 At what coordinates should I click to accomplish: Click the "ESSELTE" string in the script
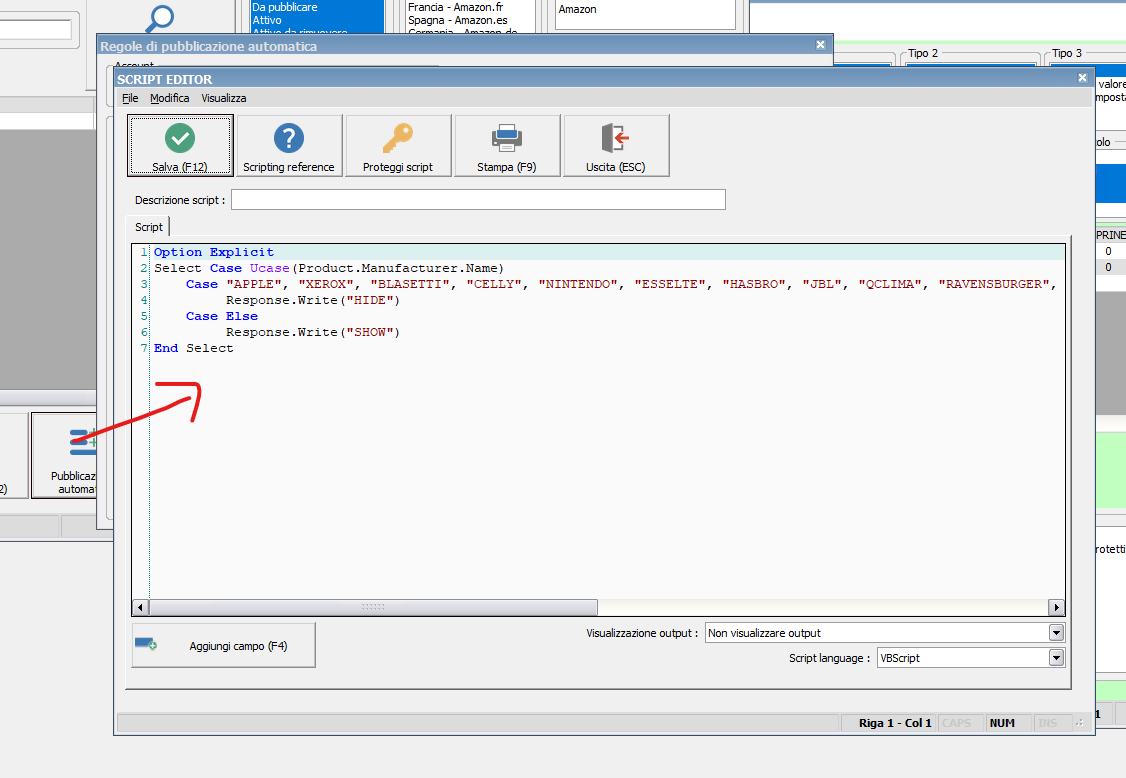pyautogui.click(x=671, y=284)
